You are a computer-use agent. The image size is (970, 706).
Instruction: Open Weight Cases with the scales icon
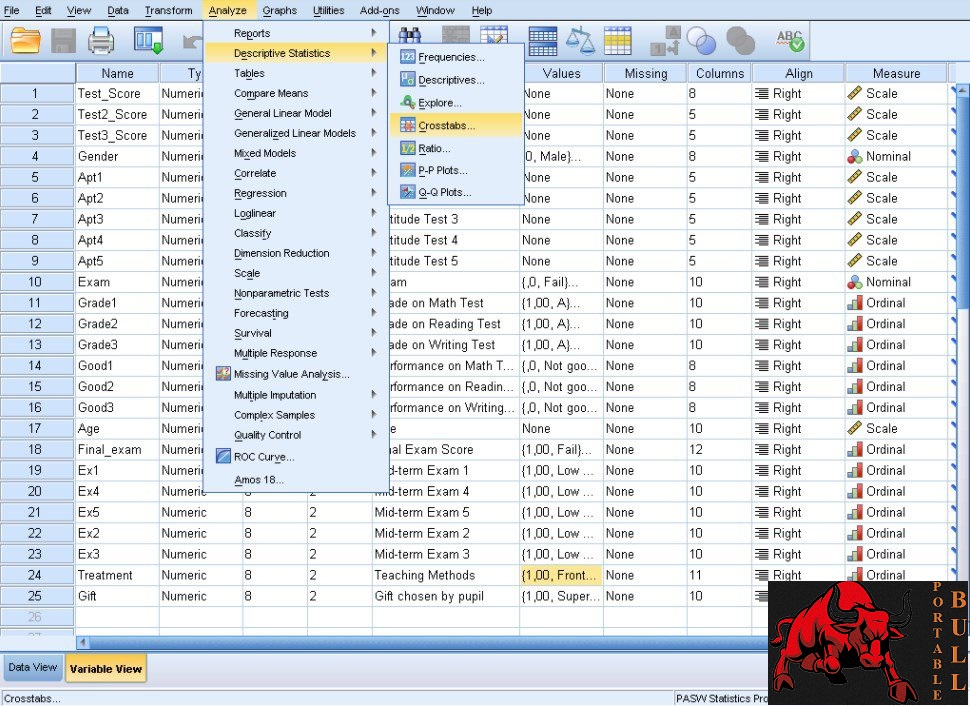(580, 41)
